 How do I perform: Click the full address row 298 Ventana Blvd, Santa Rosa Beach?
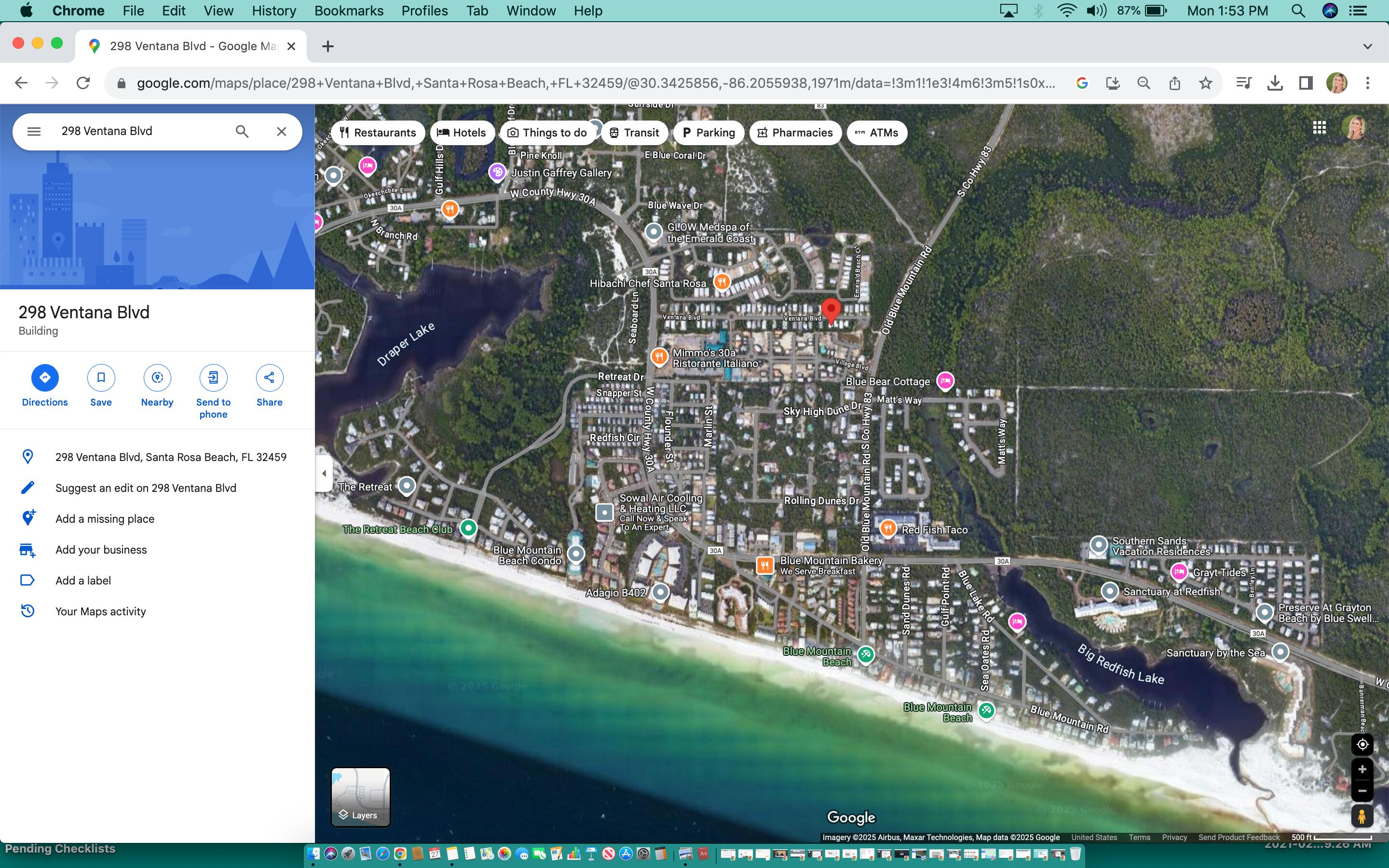tap(157, 457)
